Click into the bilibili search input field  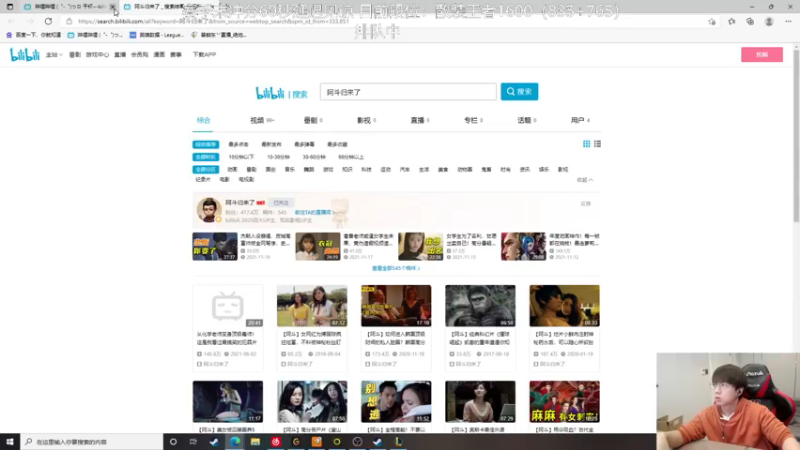tap(408, 92)
